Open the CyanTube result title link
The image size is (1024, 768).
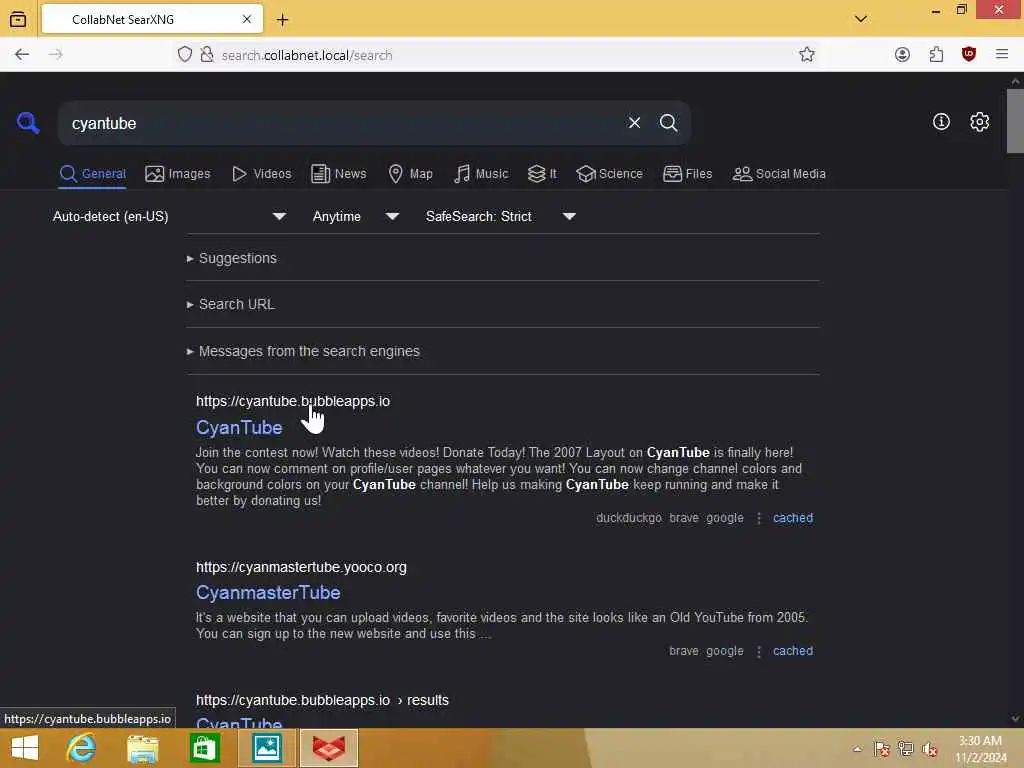[239, 428]
